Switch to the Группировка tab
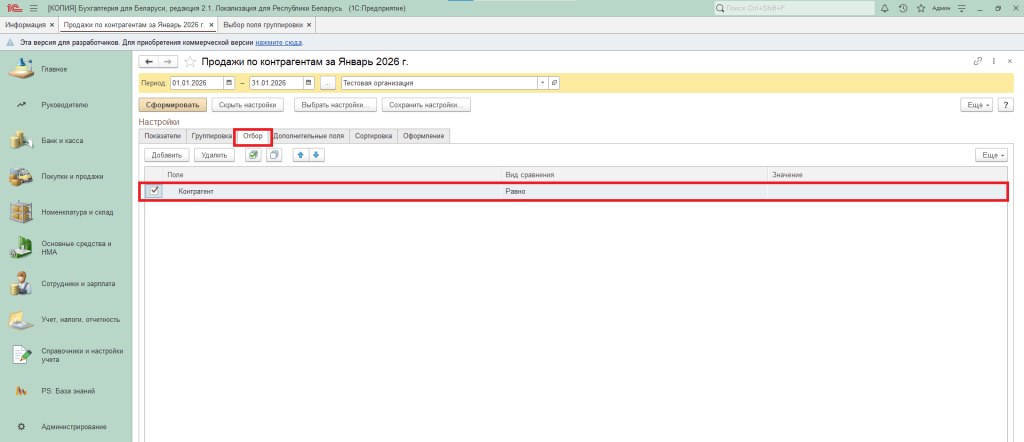This screenshot has height=442, width=1024. pos(211,135)
